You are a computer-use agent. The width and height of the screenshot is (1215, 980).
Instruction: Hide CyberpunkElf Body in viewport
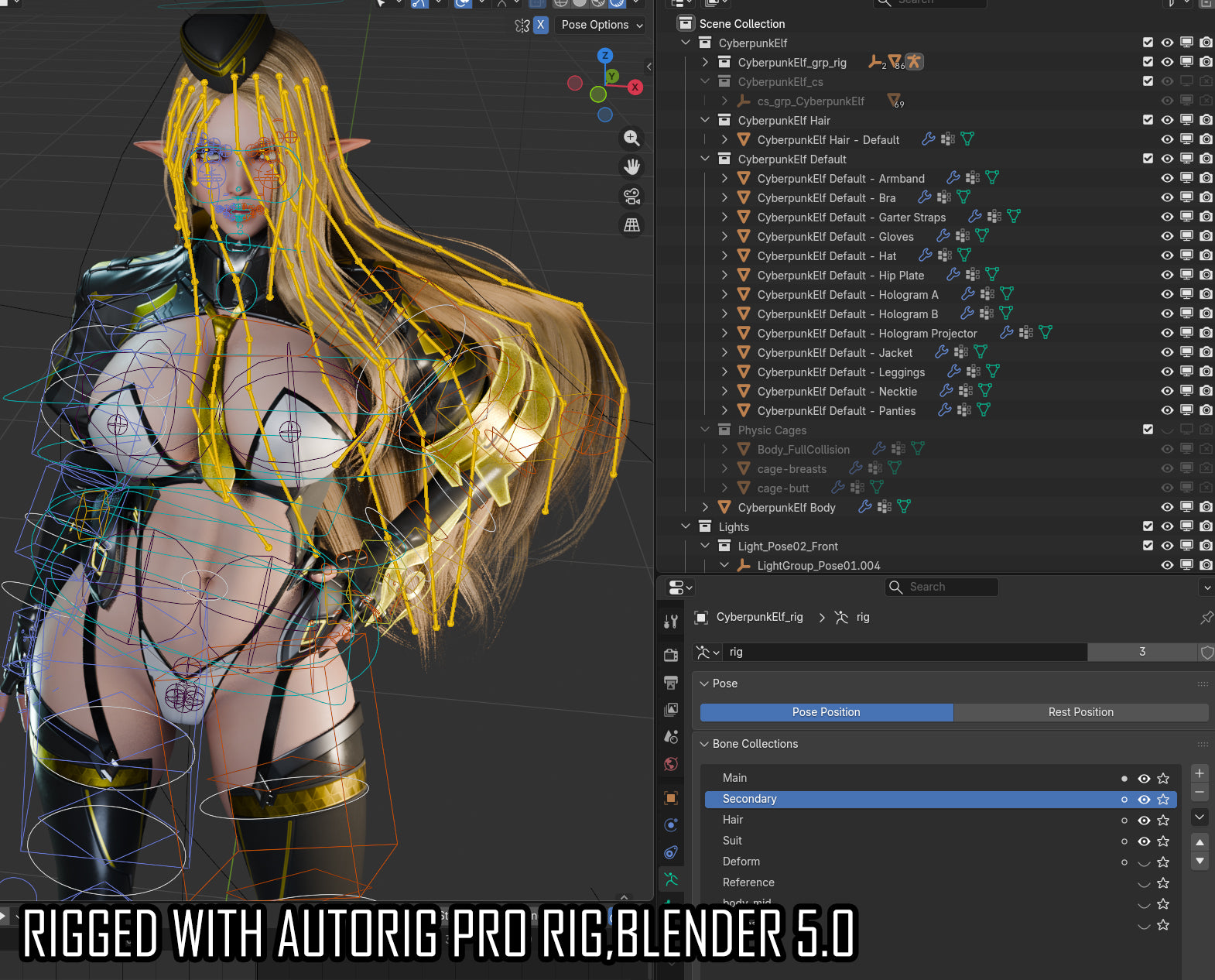(1167, 507)
